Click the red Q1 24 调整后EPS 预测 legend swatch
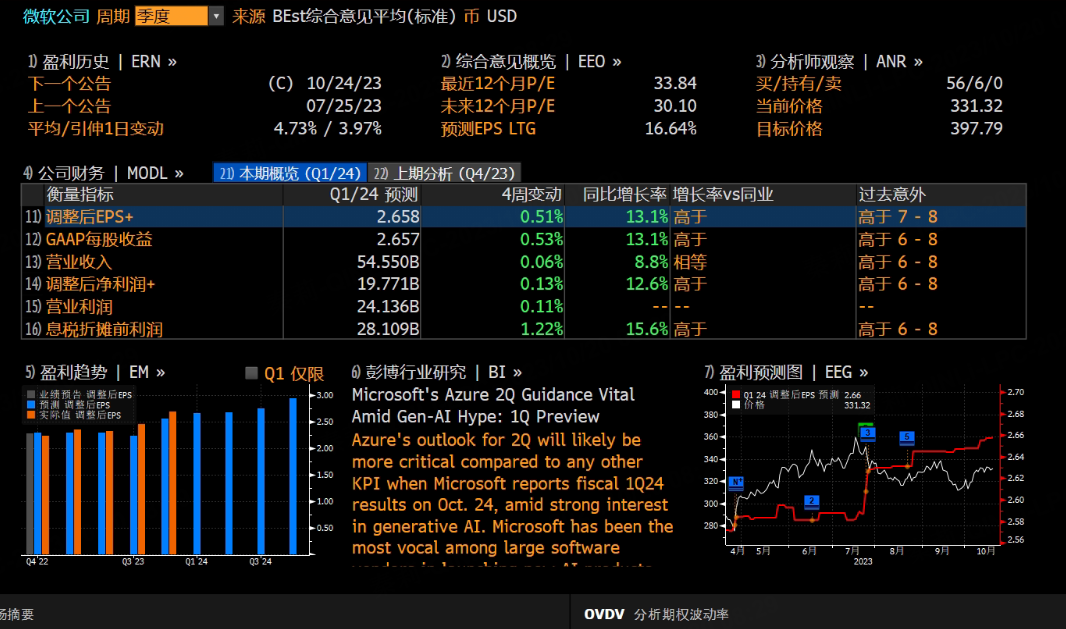The image size is (1066, 629). click(736, 394)
